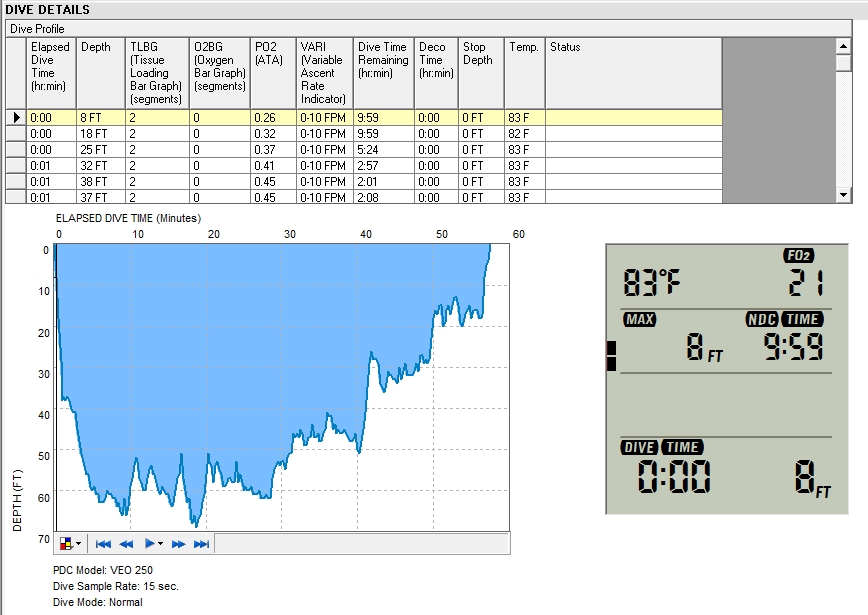The image size is (868, 615).
Task: Click the DIVE TIME label on the display
Action: (663, 447)
